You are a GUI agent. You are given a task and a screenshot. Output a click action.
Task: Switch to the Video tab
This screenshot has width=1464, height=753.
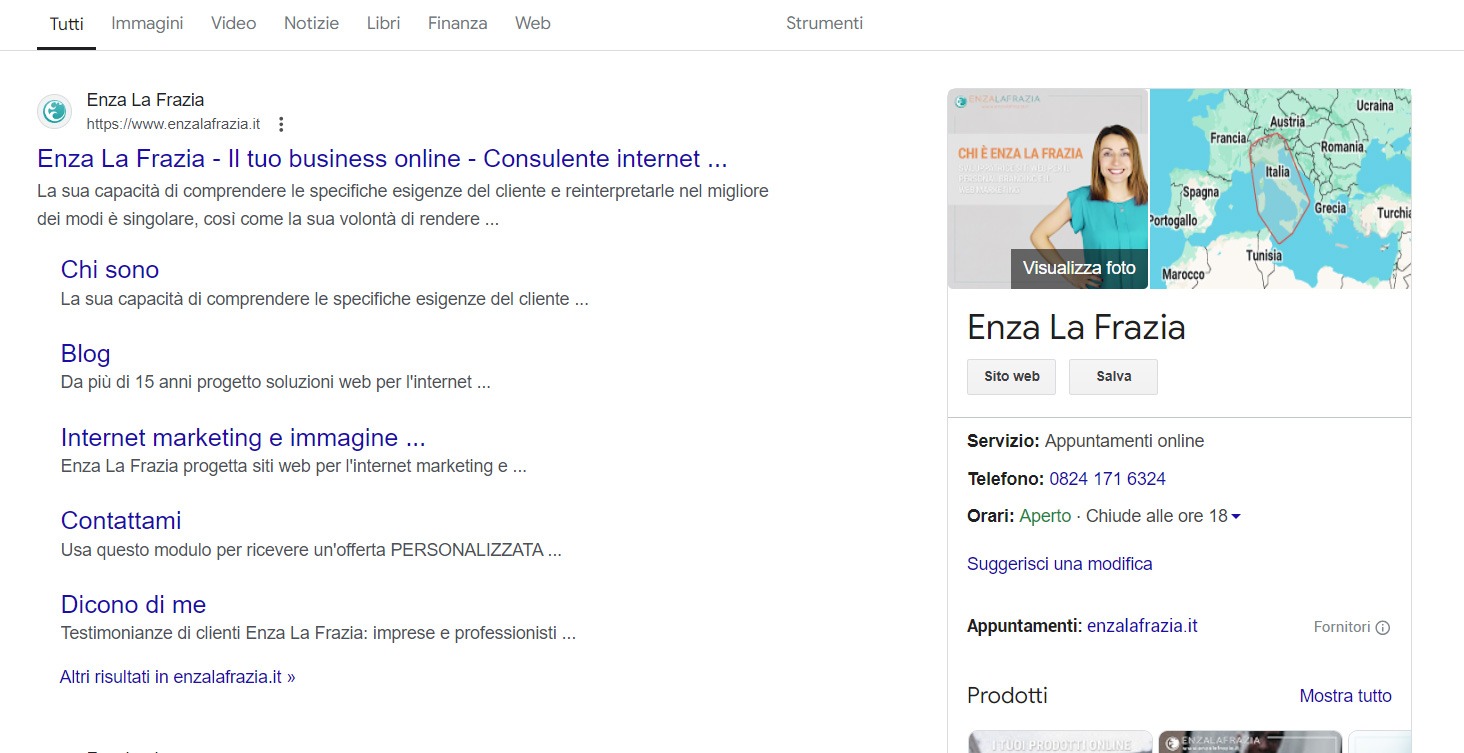coord(233,23)
